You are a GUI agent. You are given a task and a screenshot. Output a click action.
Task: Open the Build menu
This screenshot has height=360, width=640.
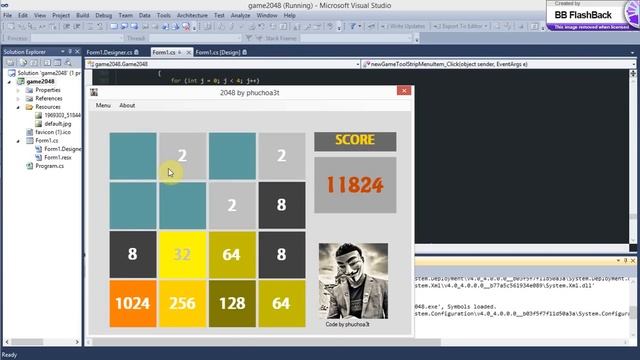coord(82,16)
